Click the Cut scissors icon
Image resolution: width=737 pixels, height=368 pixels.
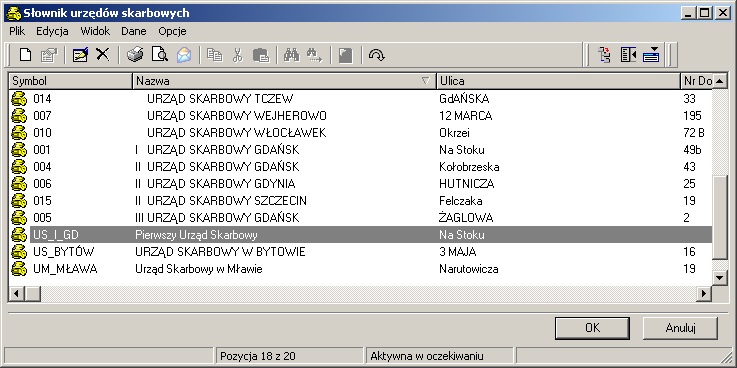coord(237,55)
